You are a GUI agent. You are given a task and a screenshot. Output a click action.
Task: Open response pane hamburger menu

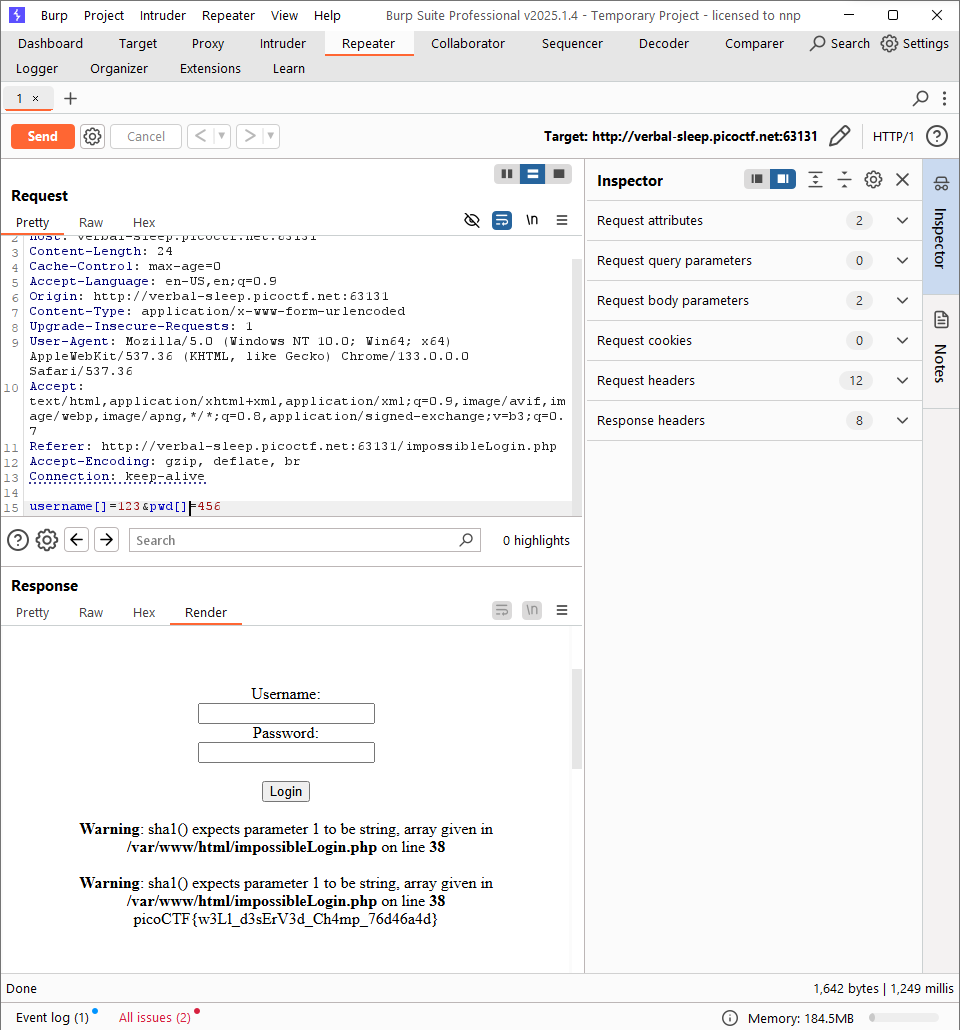click(562, 610)
